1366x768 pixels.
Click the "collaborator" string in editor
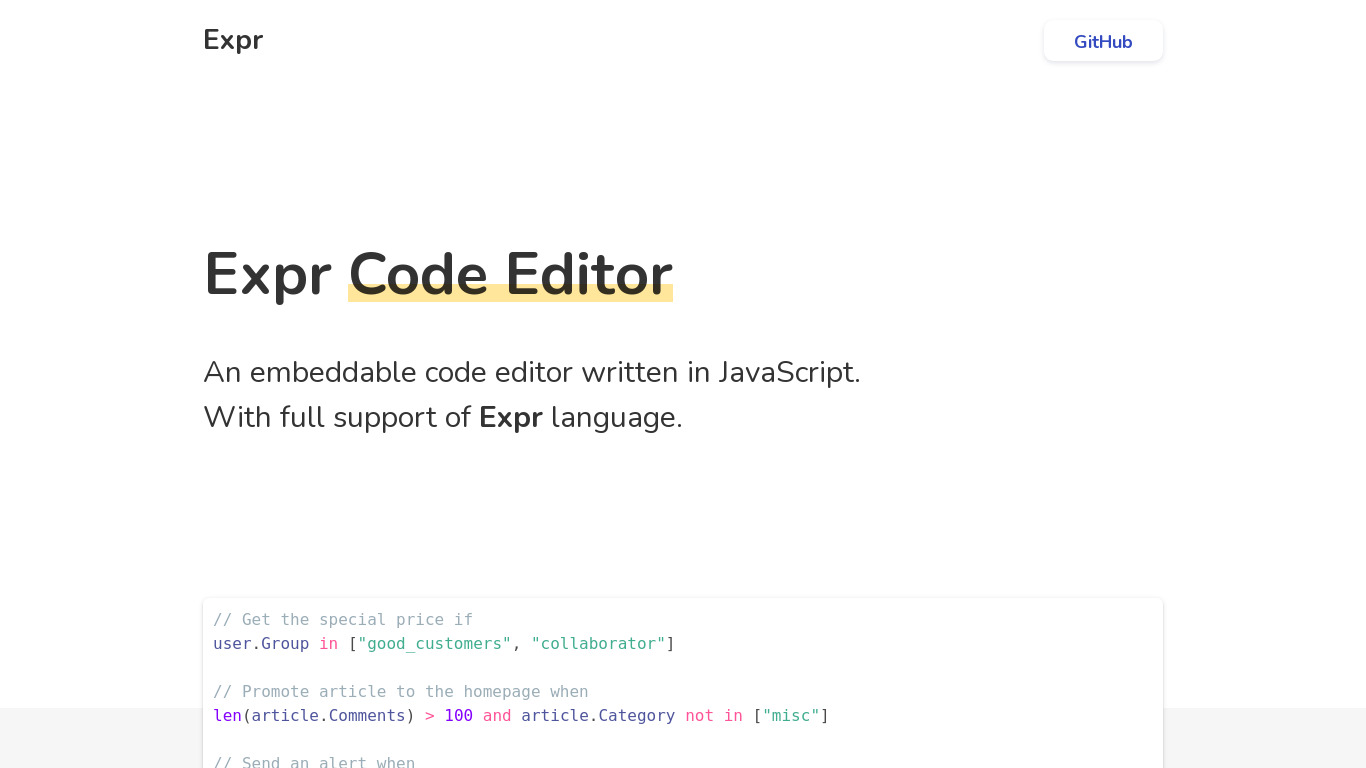click(x=598, y=644)
